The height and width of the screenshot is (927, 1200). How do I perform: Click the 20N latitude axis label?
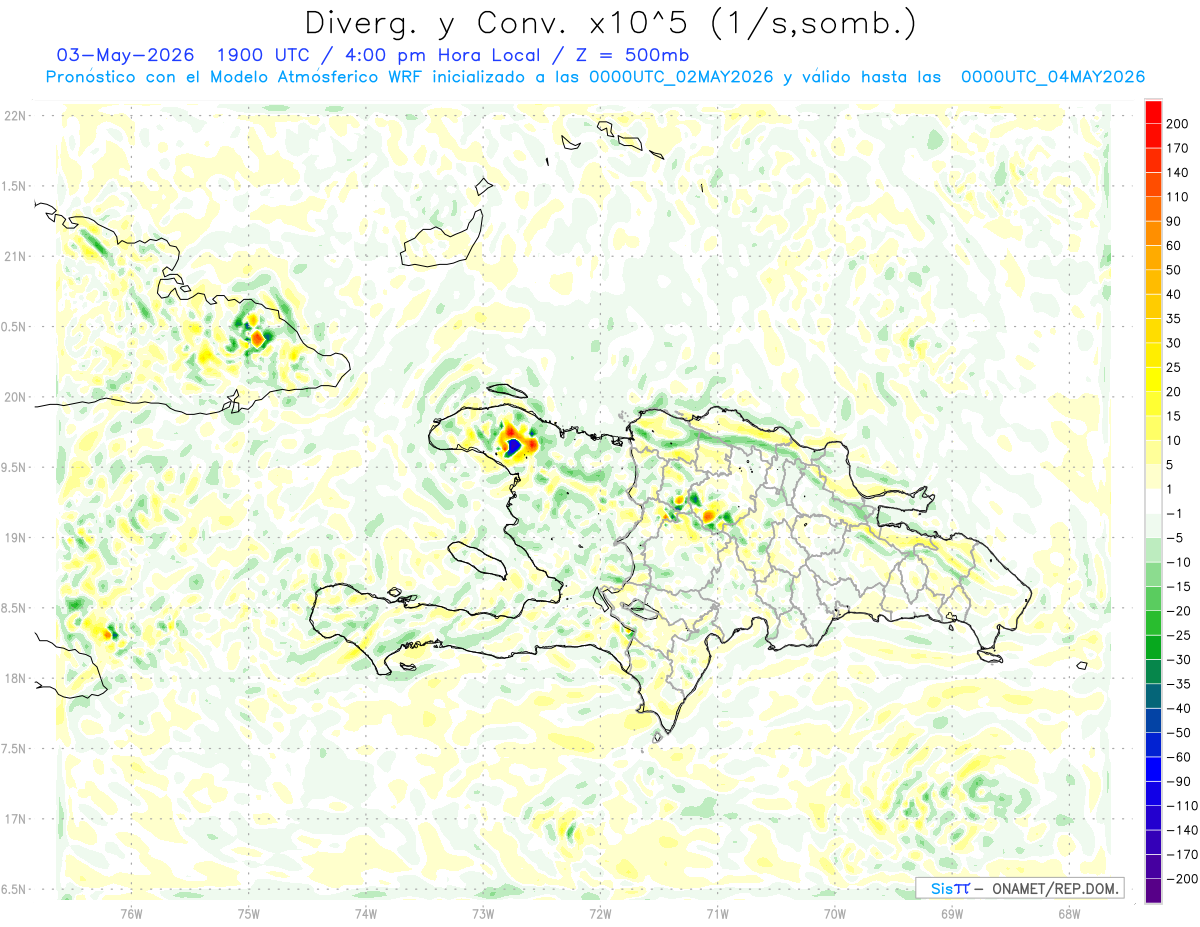tap(16, 397)
